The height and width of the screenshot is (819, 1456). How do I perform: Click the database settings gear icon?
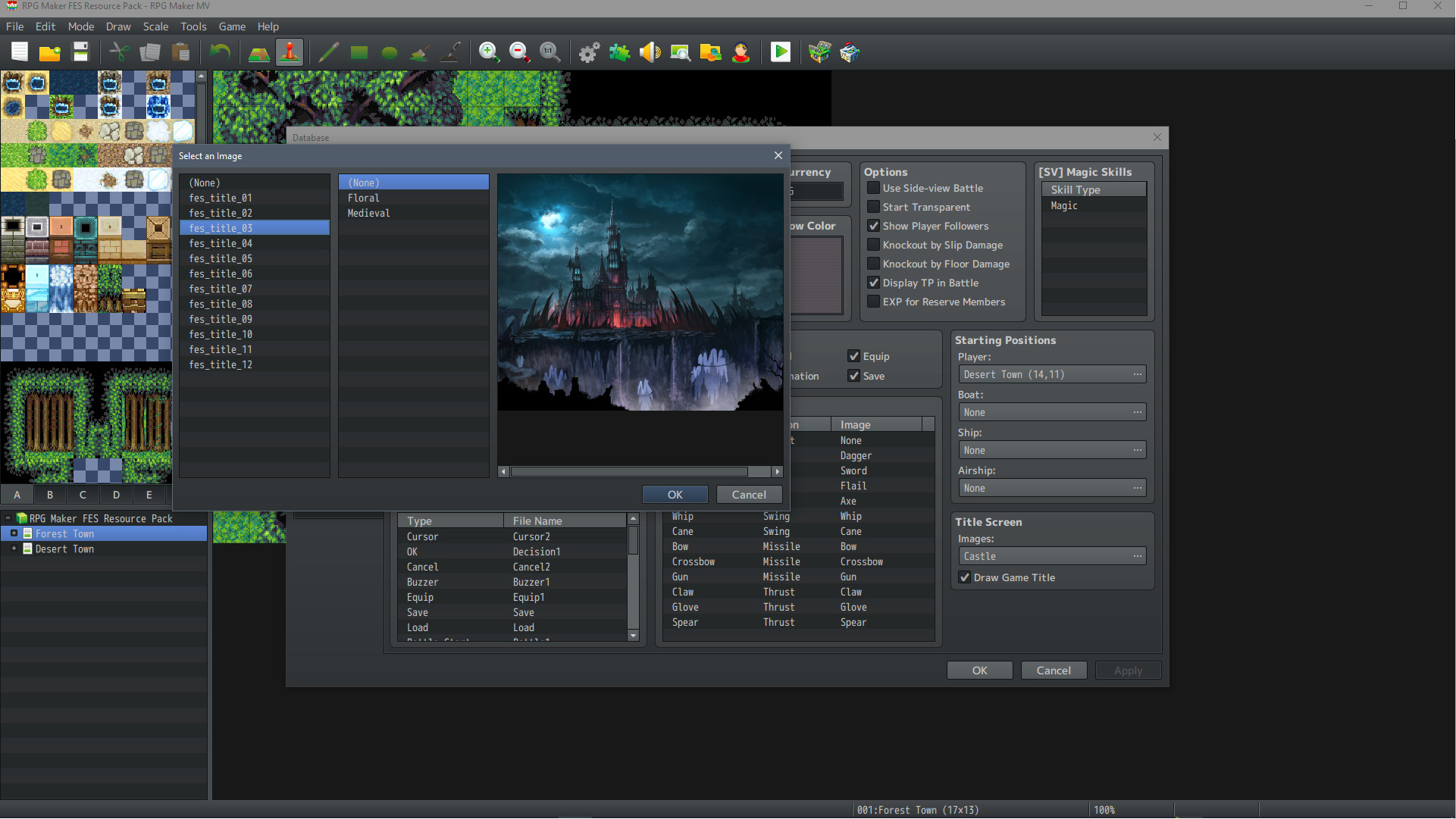coord(588,52)
